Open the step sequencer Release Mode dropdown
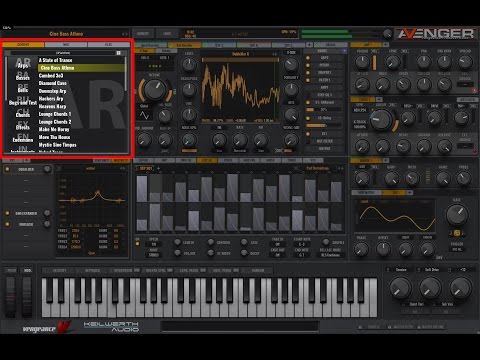This screenshot has width=480, height=360. pyautogui.click(x=330, y=255)
